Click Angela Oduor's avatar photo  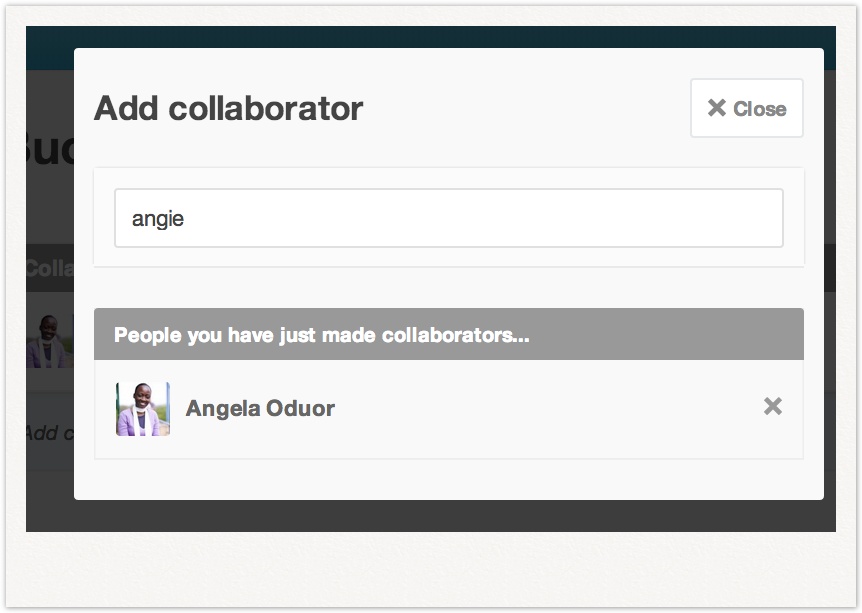(x=143, y=409)
